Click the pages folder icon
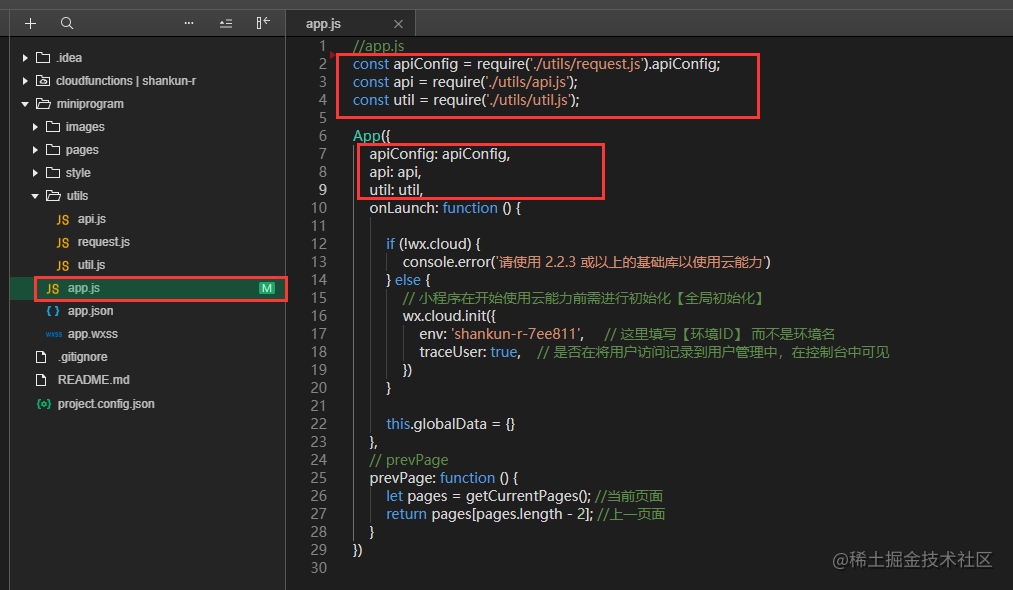This screenshot has width=1013, height=590. [54, 150]
